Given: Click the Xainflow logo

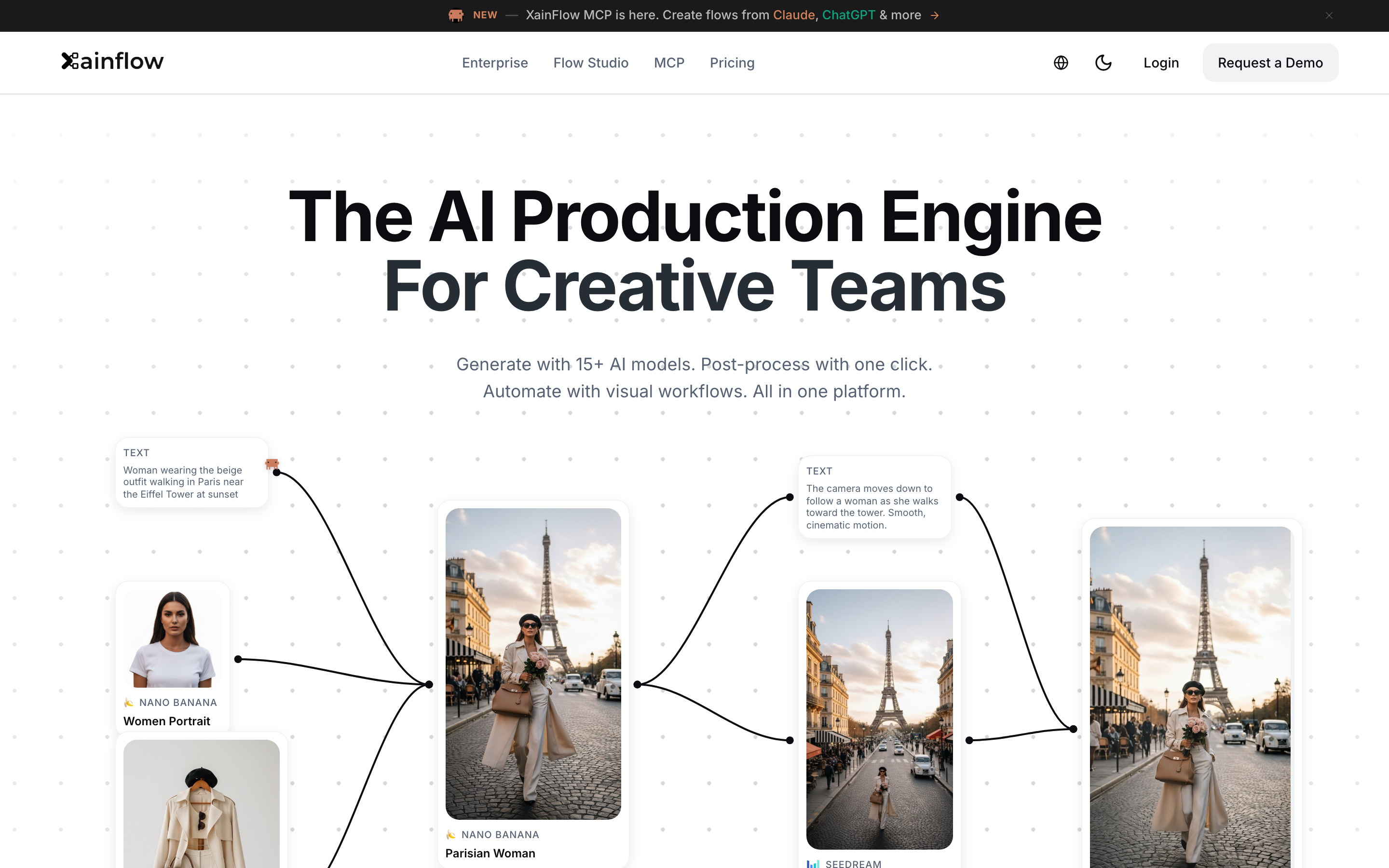Looking at the screenshot, I should point(112,61).
